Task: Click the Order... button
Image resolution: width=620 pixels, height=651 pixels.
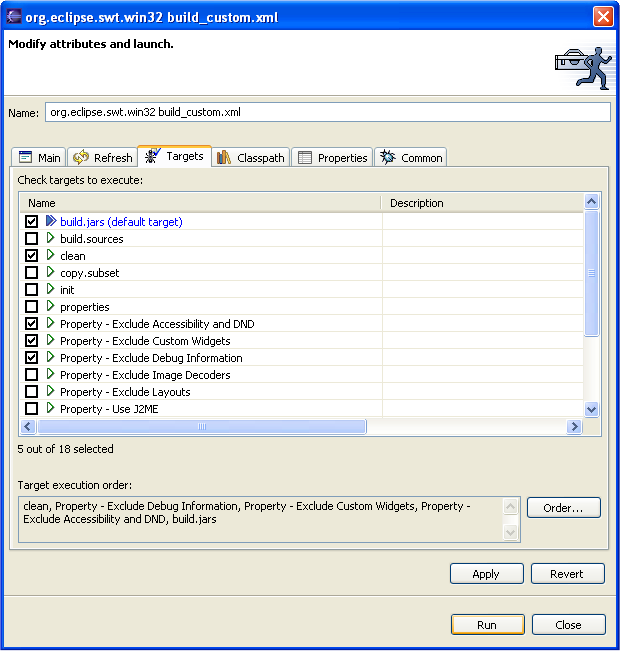Action: tap(564, 508)
